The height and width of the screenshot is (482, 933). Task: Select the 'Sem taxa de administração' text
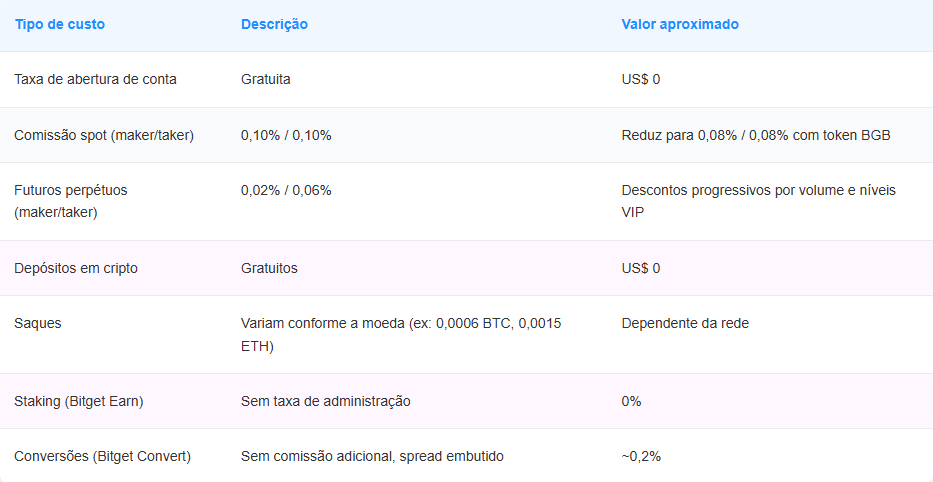point(326,401)
